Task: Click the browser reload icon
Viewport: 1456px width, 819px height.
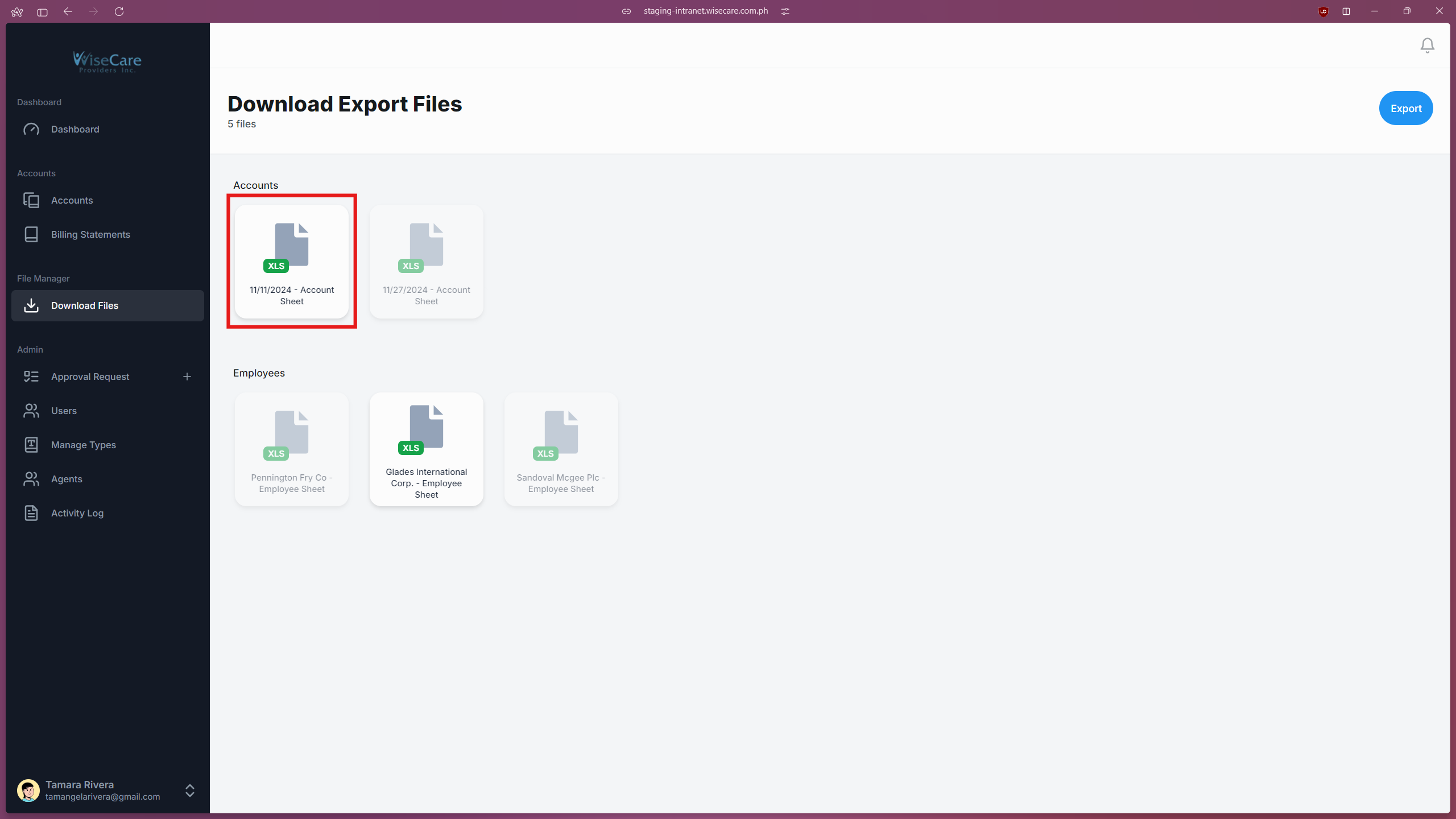Action: (x=119, y=11)
